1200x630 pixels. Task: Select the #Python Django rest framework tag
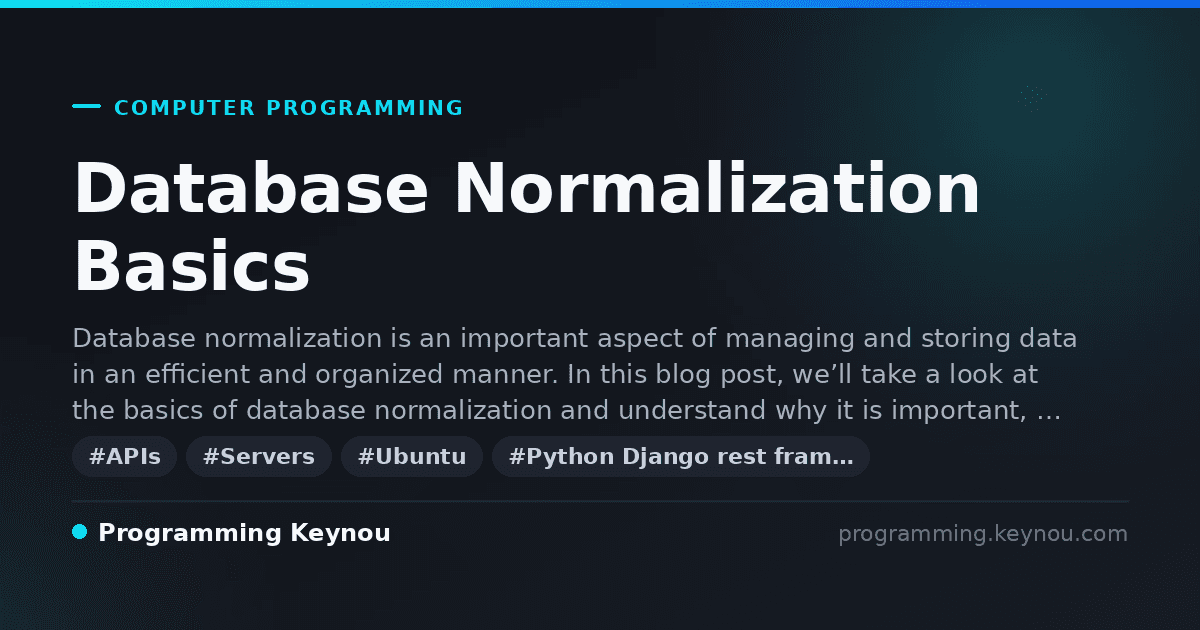click(x=681, y=457)
